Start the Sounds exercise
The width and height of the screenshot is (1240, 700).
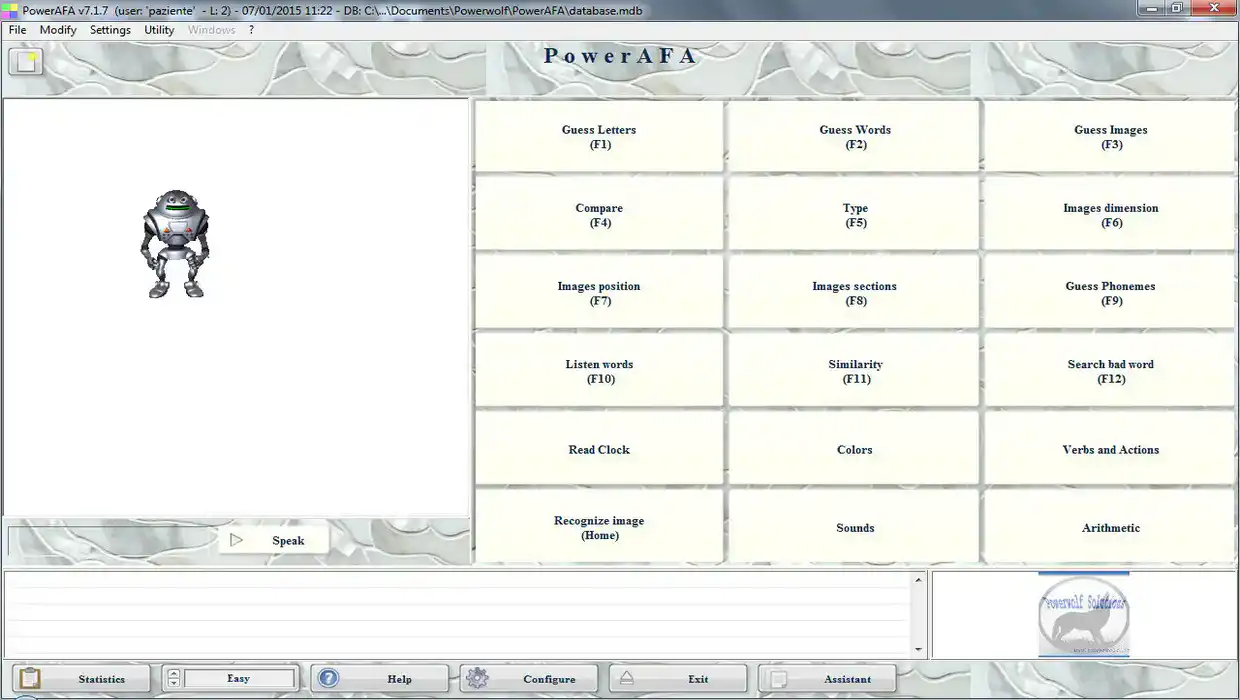855,527
